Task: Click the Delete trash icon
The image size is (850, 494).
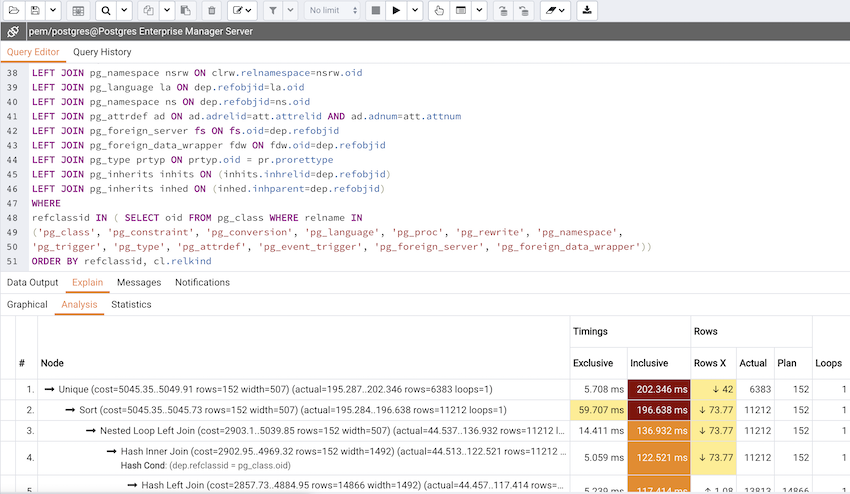Action: point(212,10)
